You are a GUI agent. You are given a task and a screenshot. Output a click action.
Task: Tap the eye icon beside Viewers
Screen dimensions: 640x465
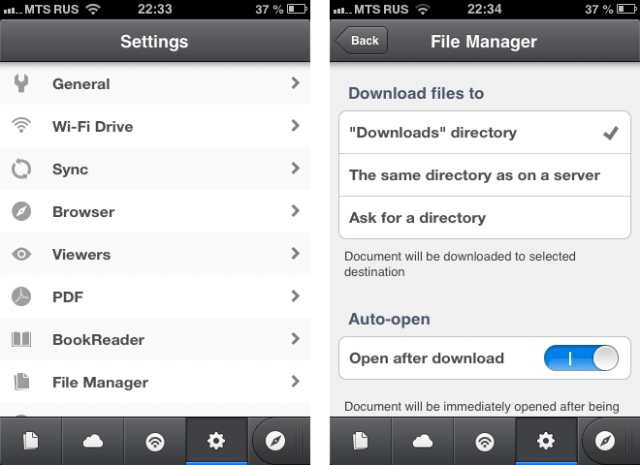(x=21, y=254)
